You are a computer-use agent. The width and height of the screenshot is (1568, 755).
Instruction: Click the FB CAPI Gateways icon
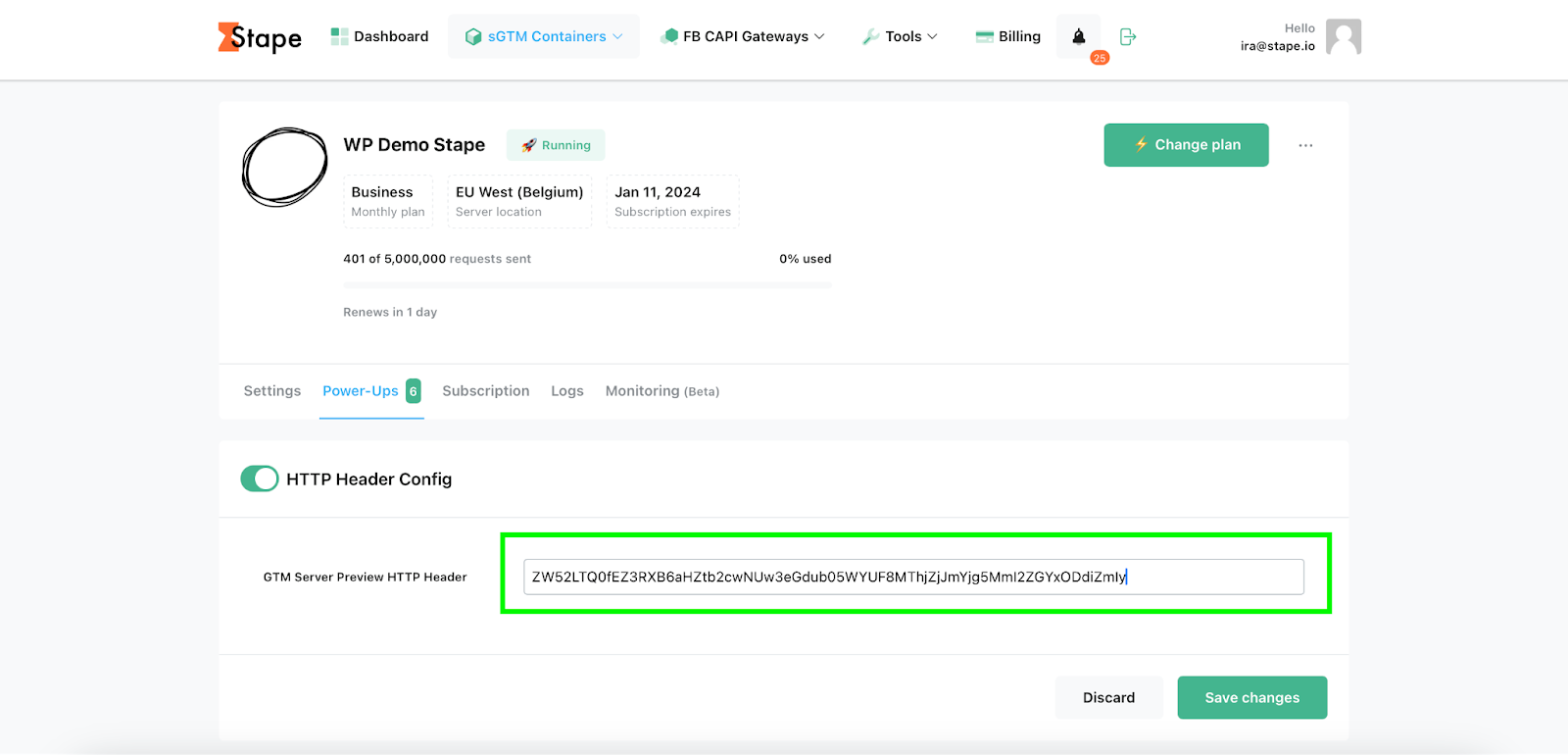(x=669, y=36)
